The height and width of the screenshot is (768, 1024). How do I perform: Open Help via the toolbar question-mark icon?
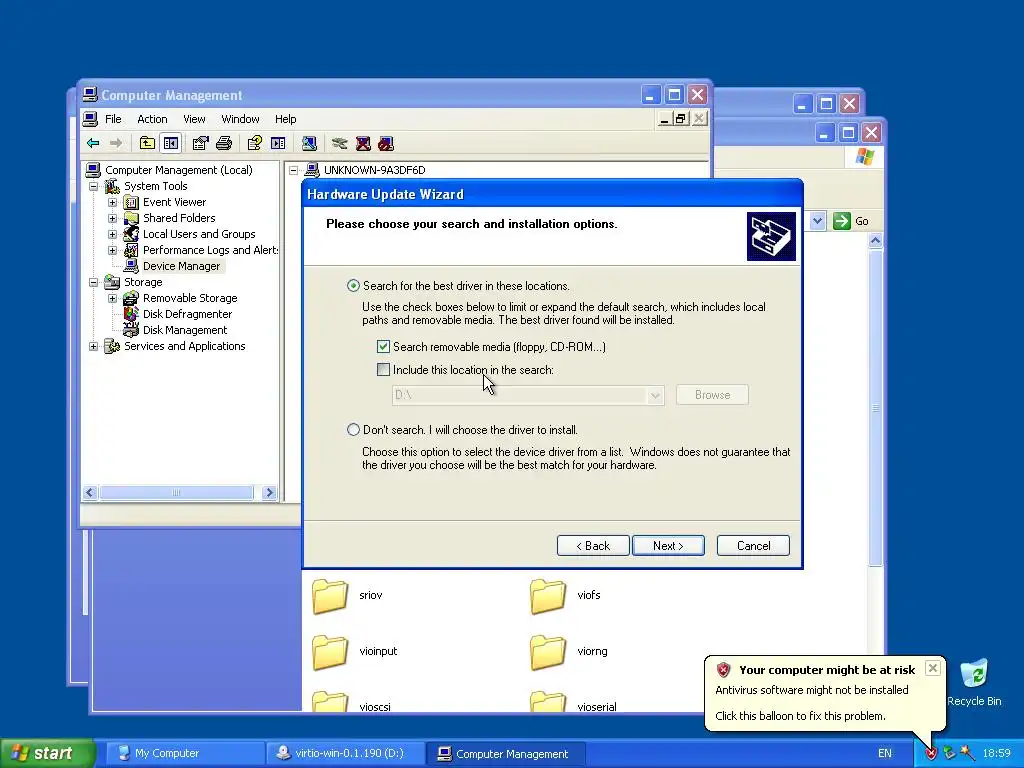point(255,144)
